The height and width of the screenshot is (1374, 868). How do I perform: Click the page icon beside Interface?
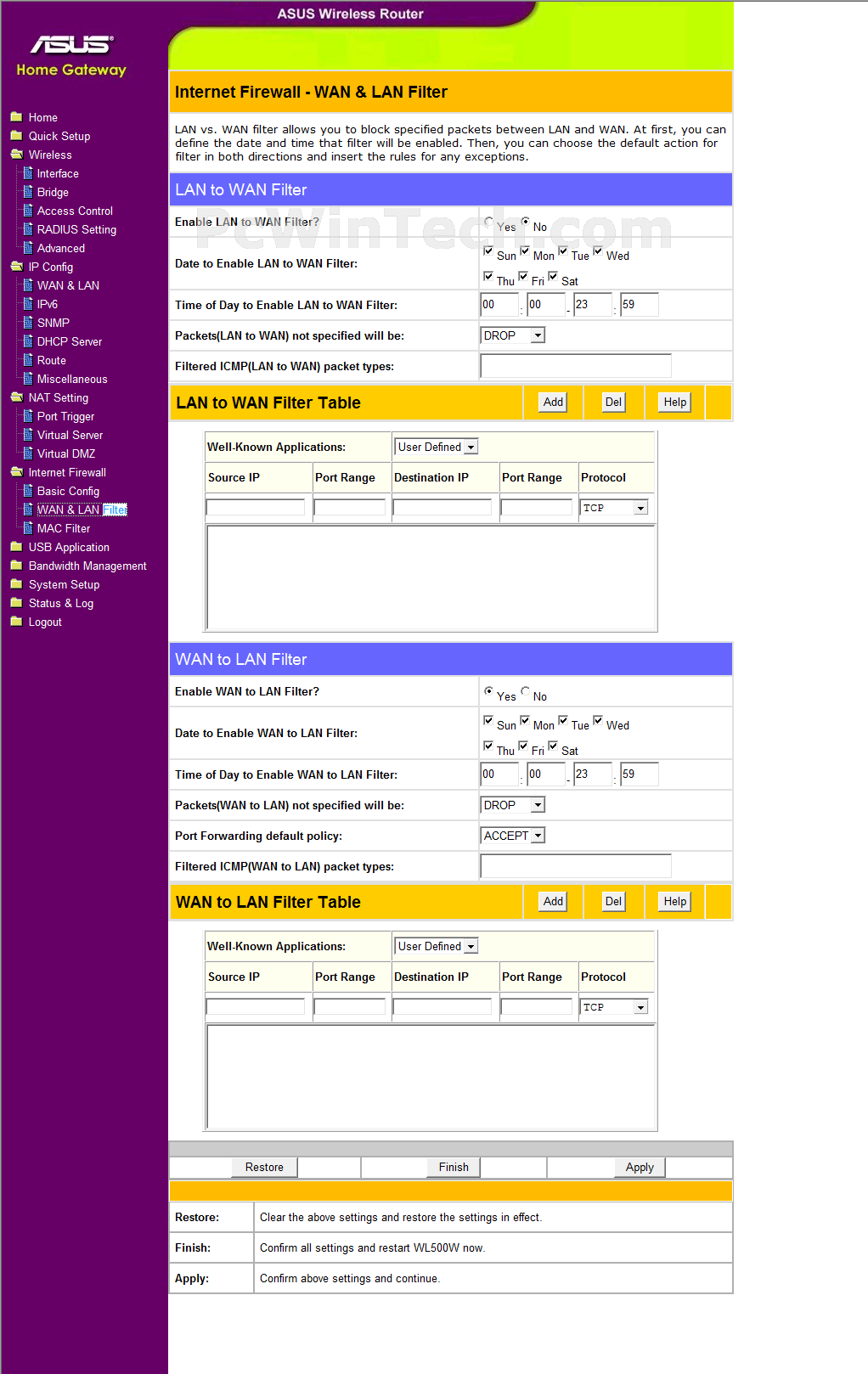click(28, 173)
